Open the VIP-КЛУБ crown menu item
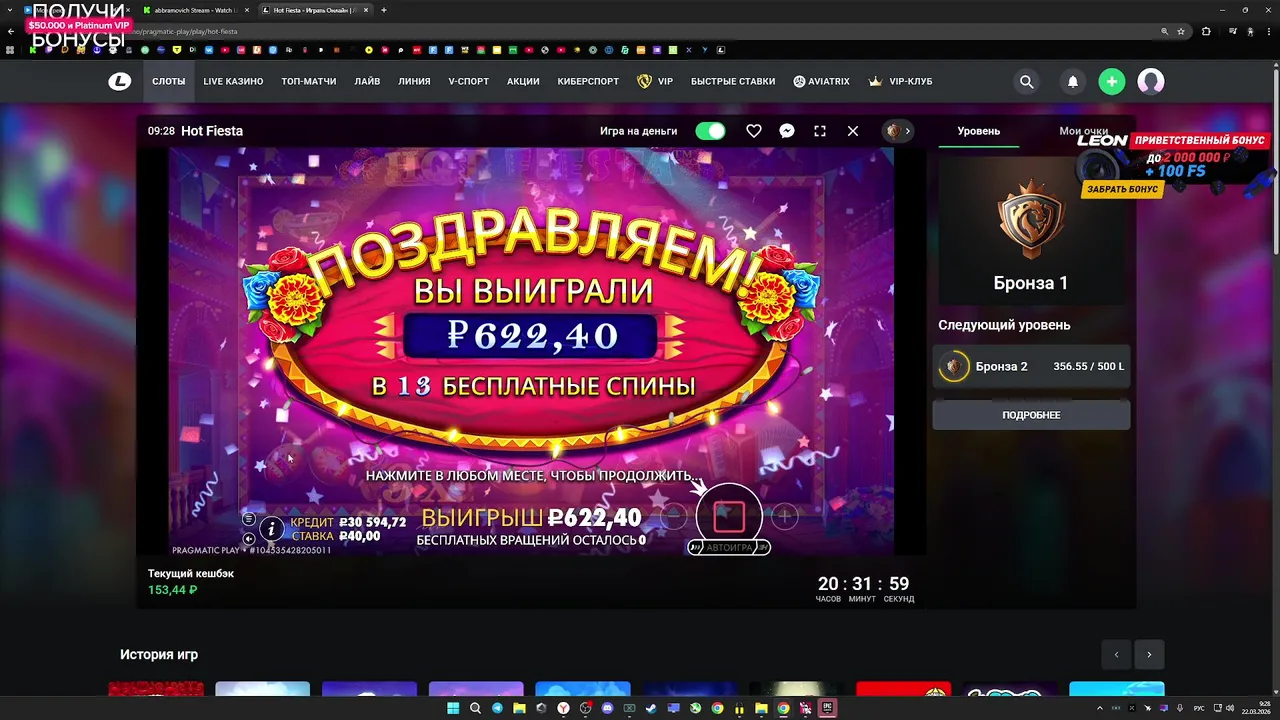 (x=900, y=82)
